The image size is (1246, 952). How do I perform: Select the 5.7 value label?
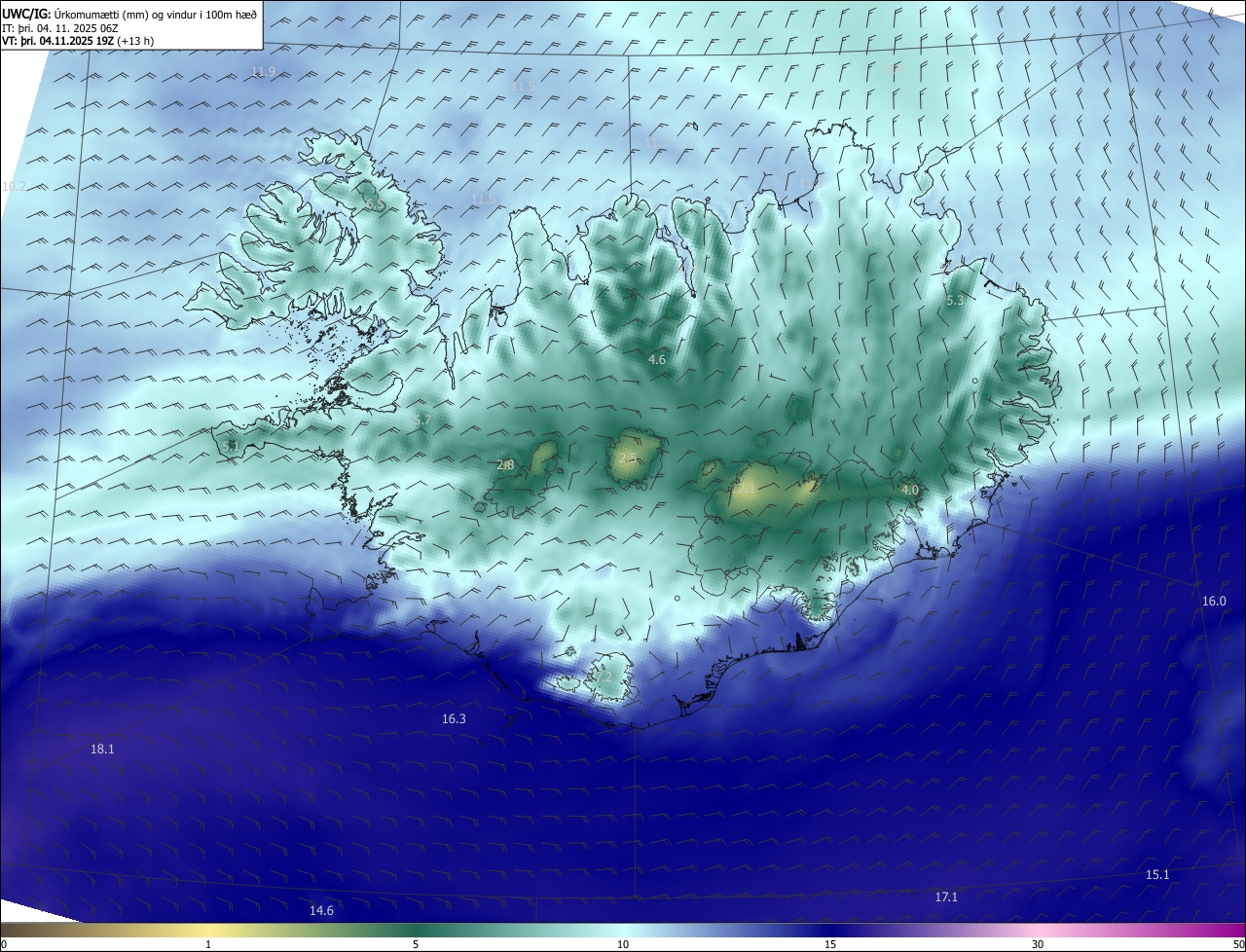[422, 420]
